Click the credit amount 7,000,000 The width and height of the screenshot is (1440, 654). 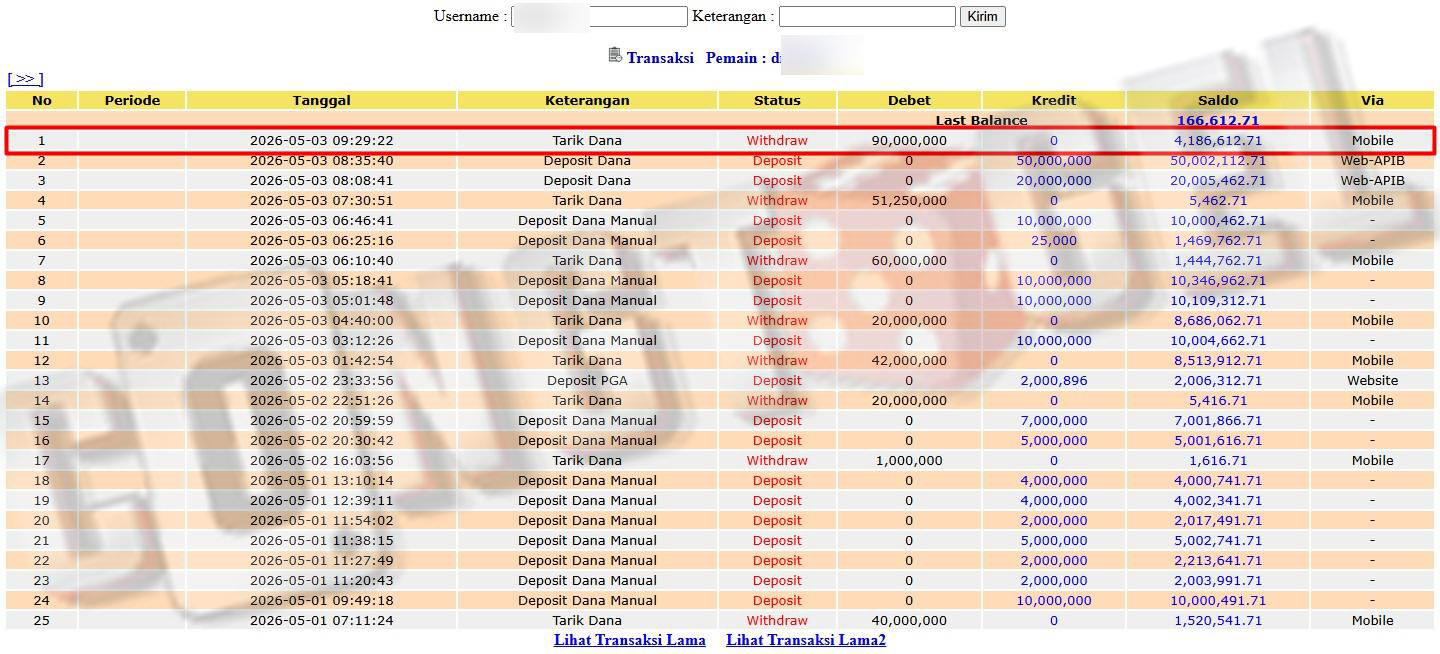click(x=1054, y=420)
